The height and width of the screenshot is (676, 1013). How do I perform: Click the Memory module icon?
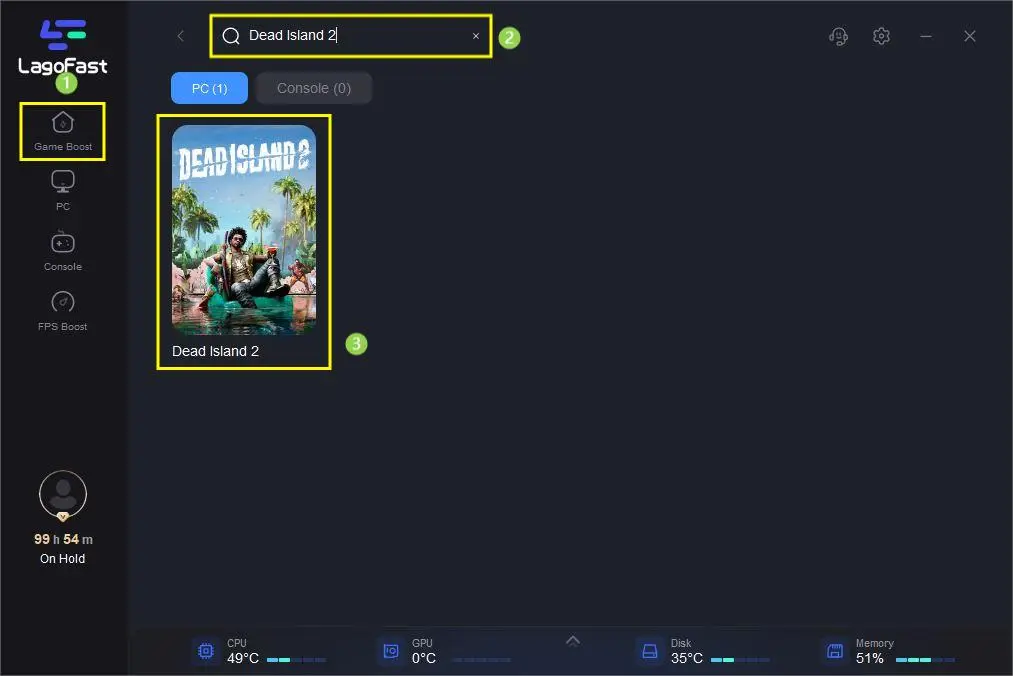point(835,651)
